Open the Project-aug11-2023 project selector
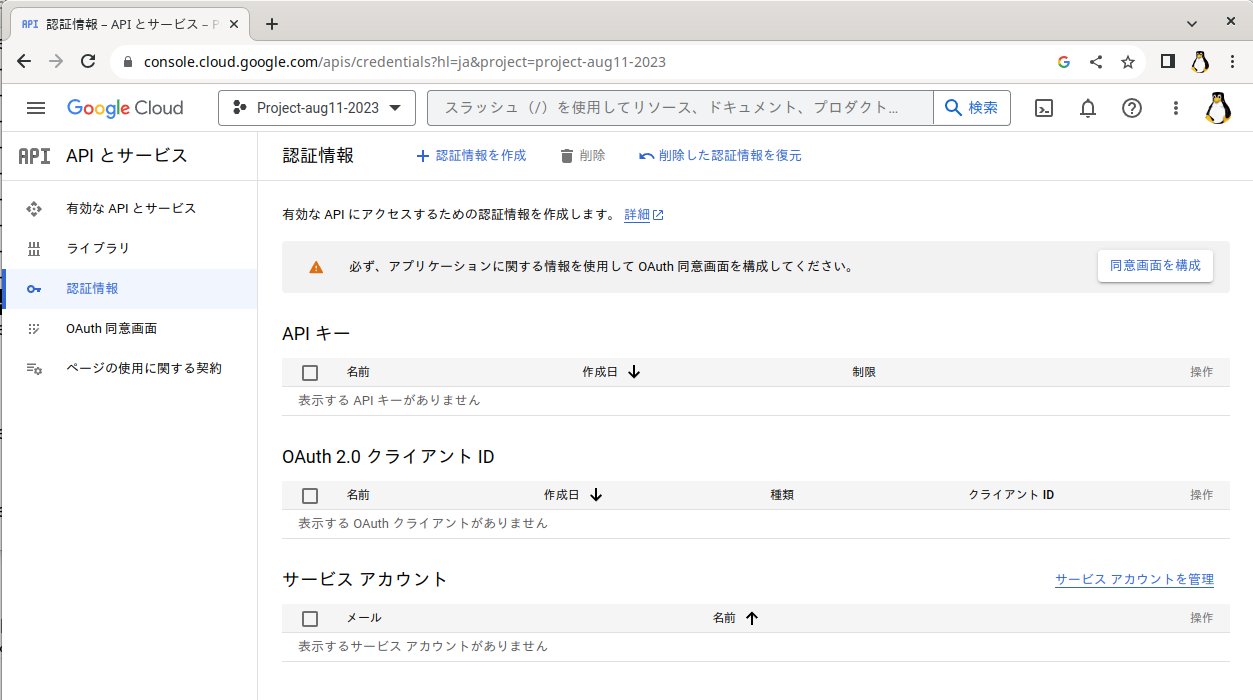 (317, 108)
